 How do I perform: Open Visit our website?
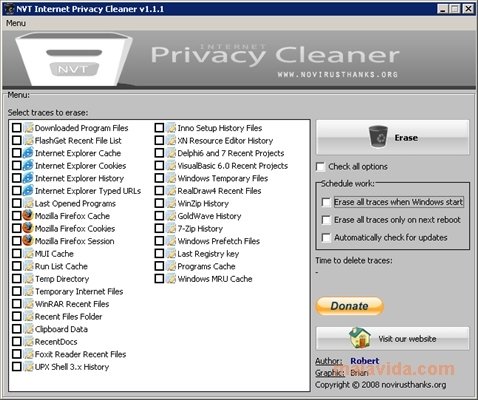[393, 338]
